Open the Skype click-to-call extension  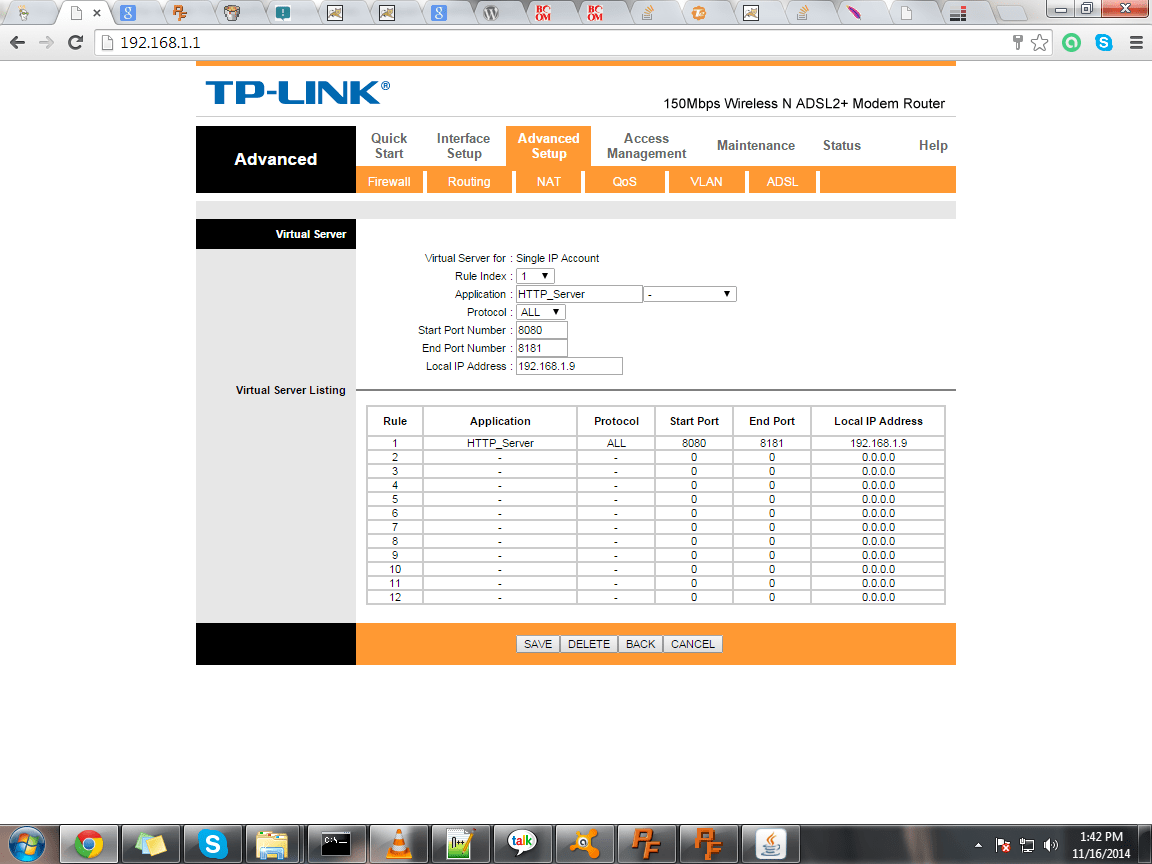tap(1103, 43)
